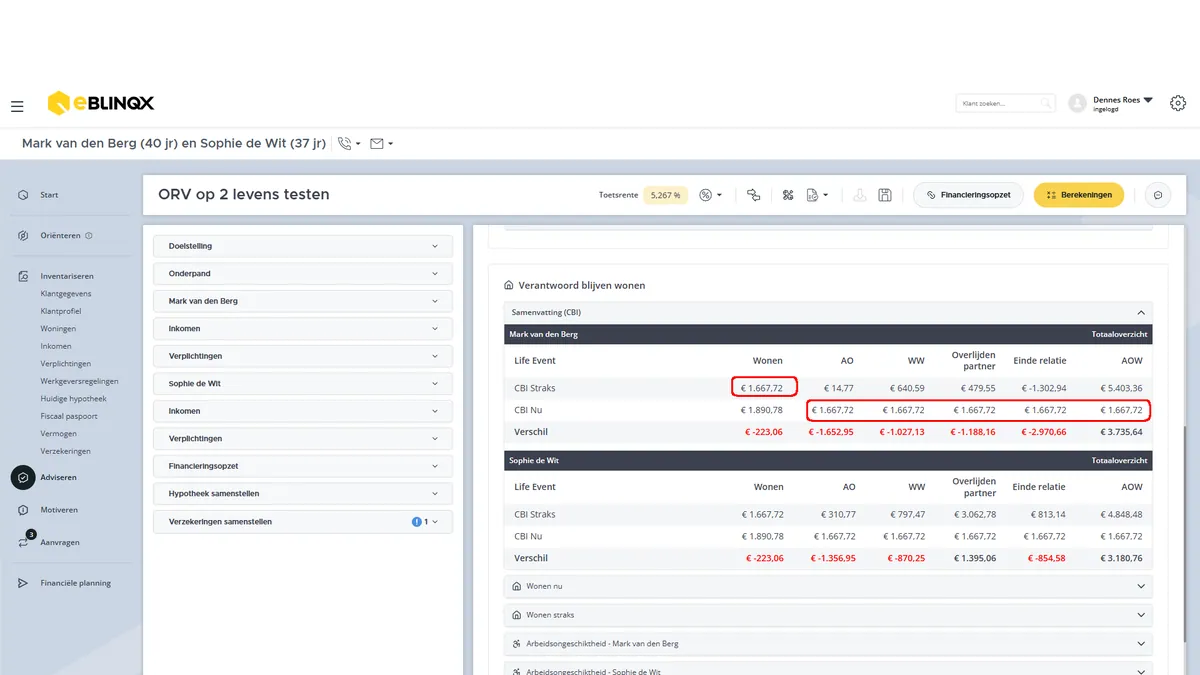Open Motiveren in the sidebar

point(59,510)
